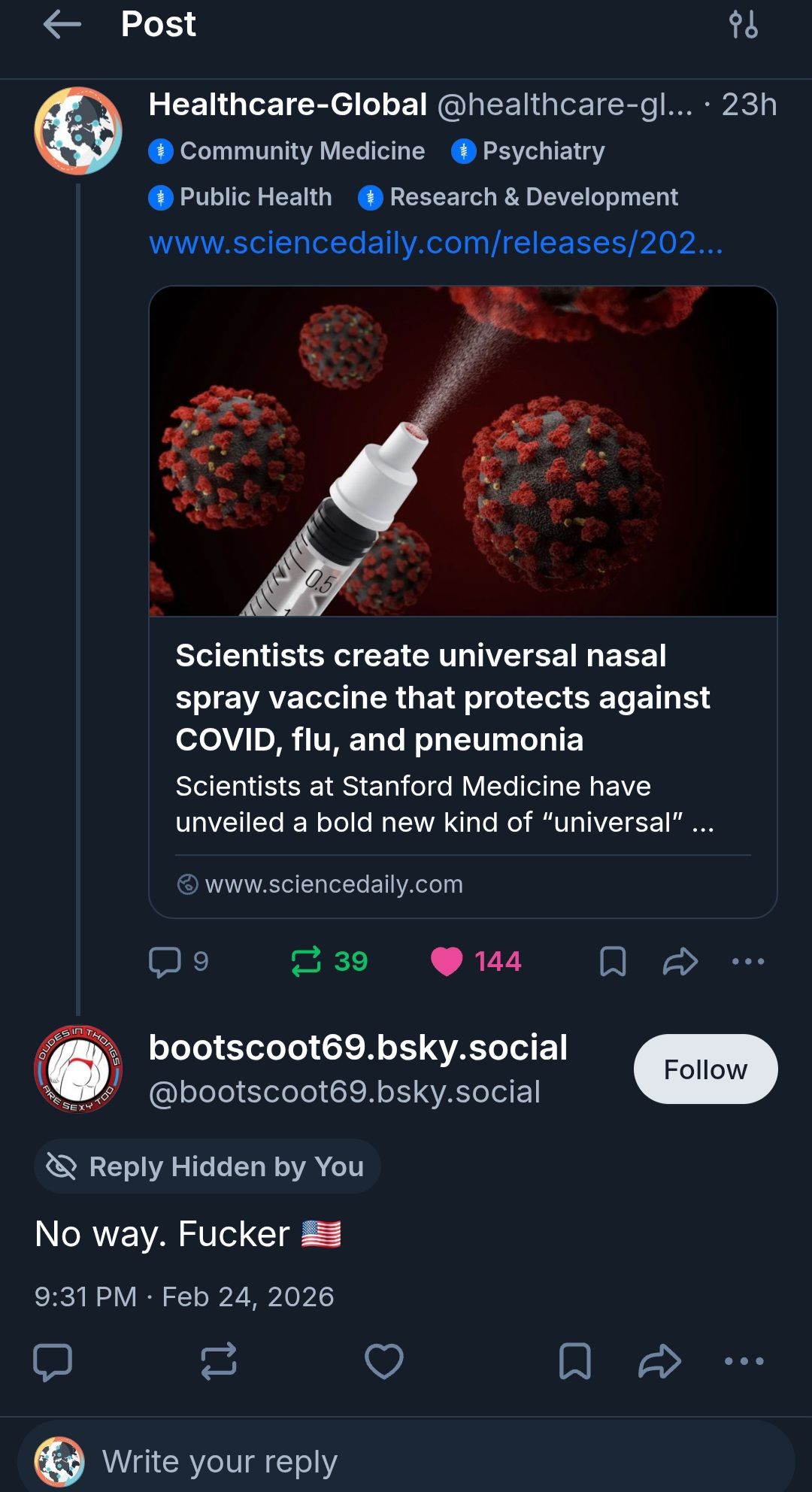Unlike the post with 144 likes

tap(447, 961)
